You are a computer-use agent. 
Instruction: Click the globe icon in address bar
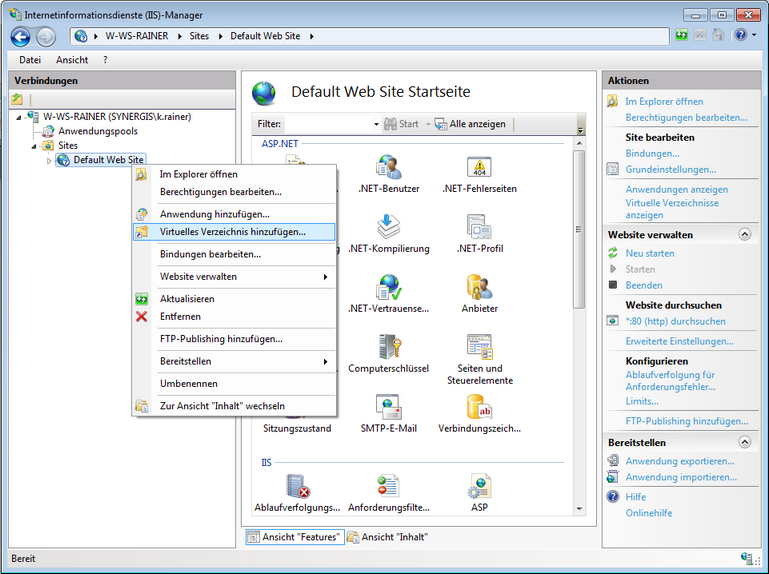(x=81, y=36)
